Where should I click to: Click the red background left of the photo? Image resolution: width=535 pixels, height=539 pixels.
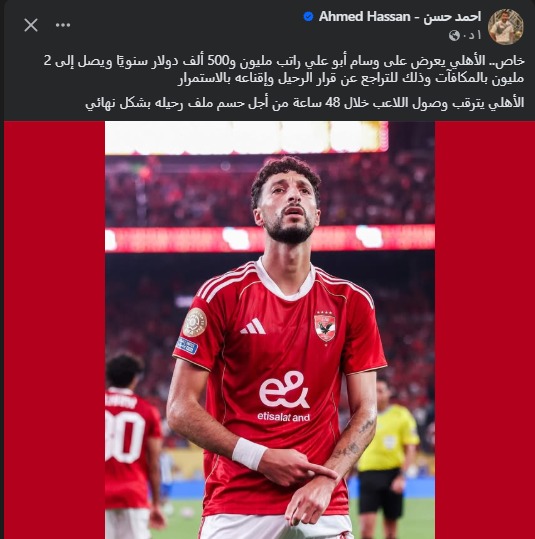pyautogui.click(x=54, y=330)
